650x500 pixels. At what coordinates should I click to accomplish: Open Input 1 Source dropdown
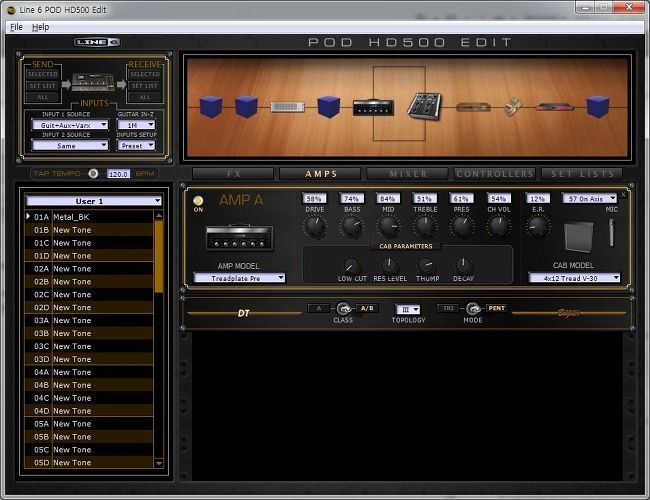click(70, 125)
